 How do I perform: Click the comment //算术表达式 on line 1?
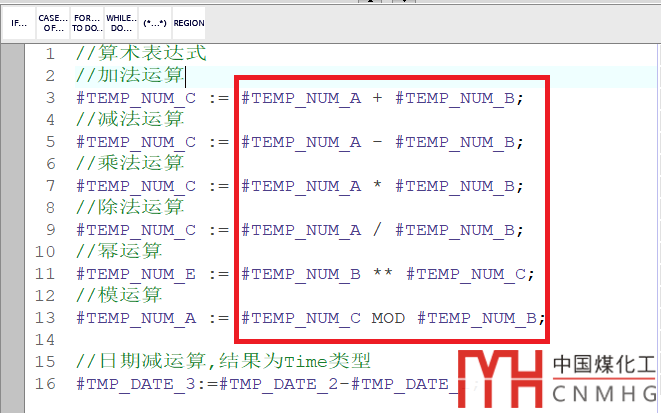tap(141, 54)
